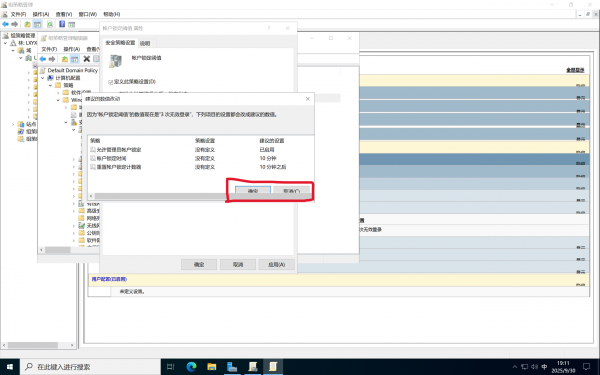
Task: Open 用户配置(已启用) section link in report
Action: 109,279
